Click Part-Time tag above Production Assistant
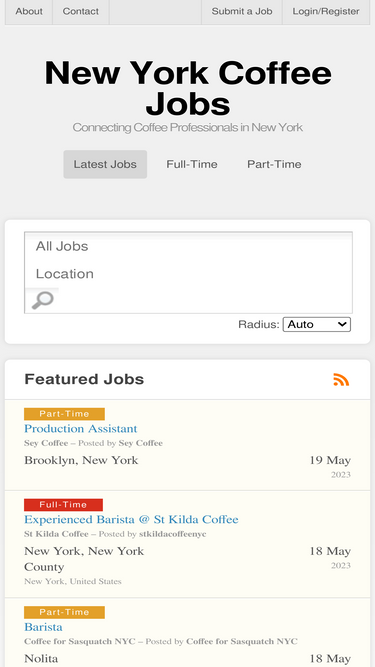 (x=64, y=414)
